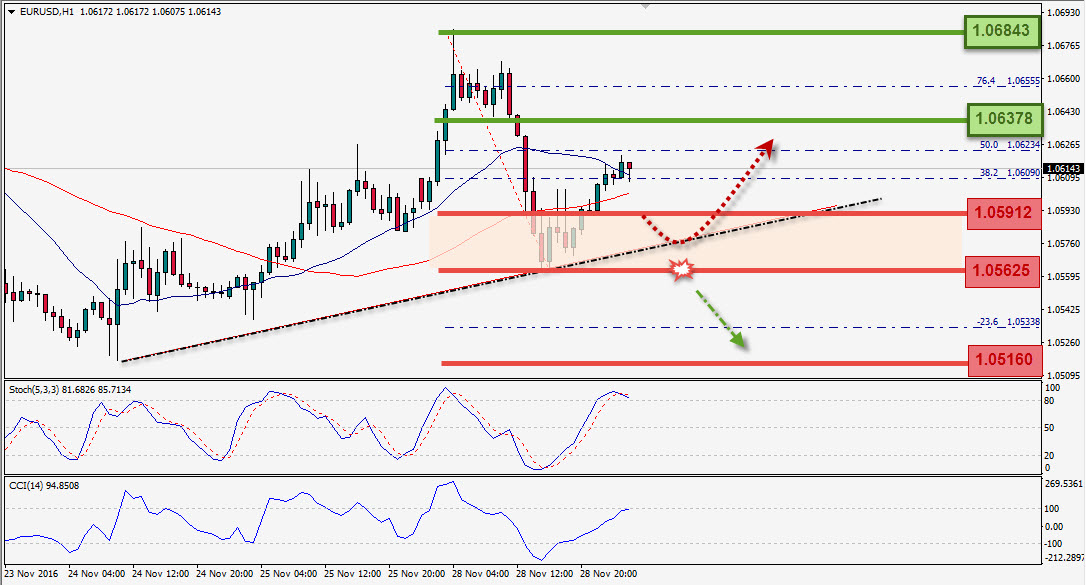Click the Fibonacci label 38.2 1.06090
The image size is (1086, 585).
pos(1010,172)
